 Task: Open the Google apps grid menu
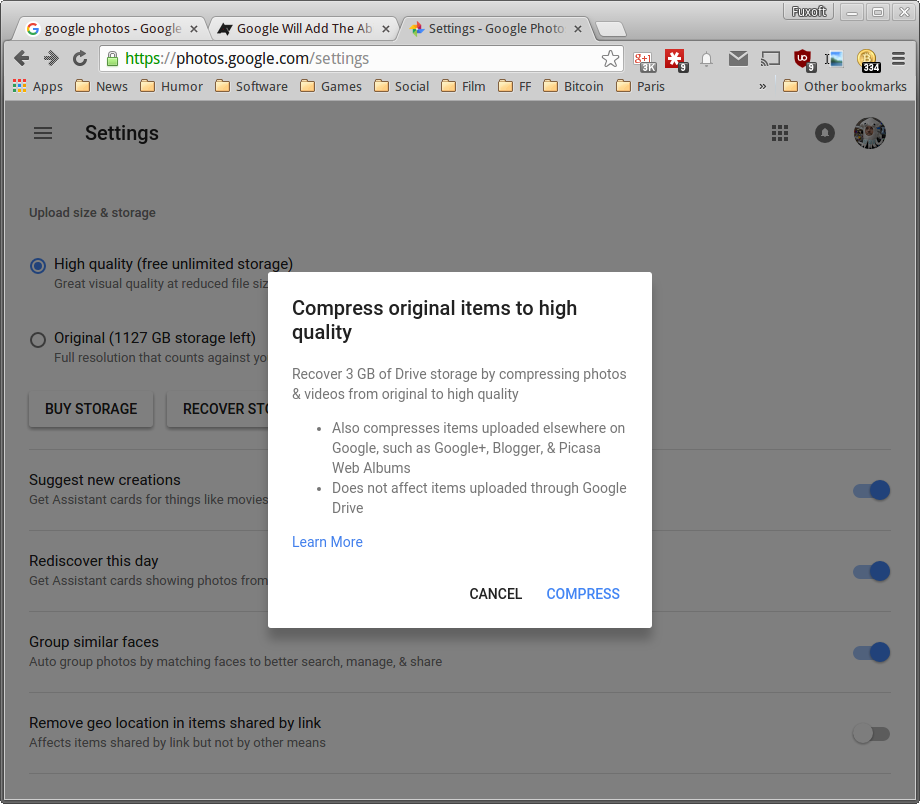pyautogui.click(x=780, y=133)
